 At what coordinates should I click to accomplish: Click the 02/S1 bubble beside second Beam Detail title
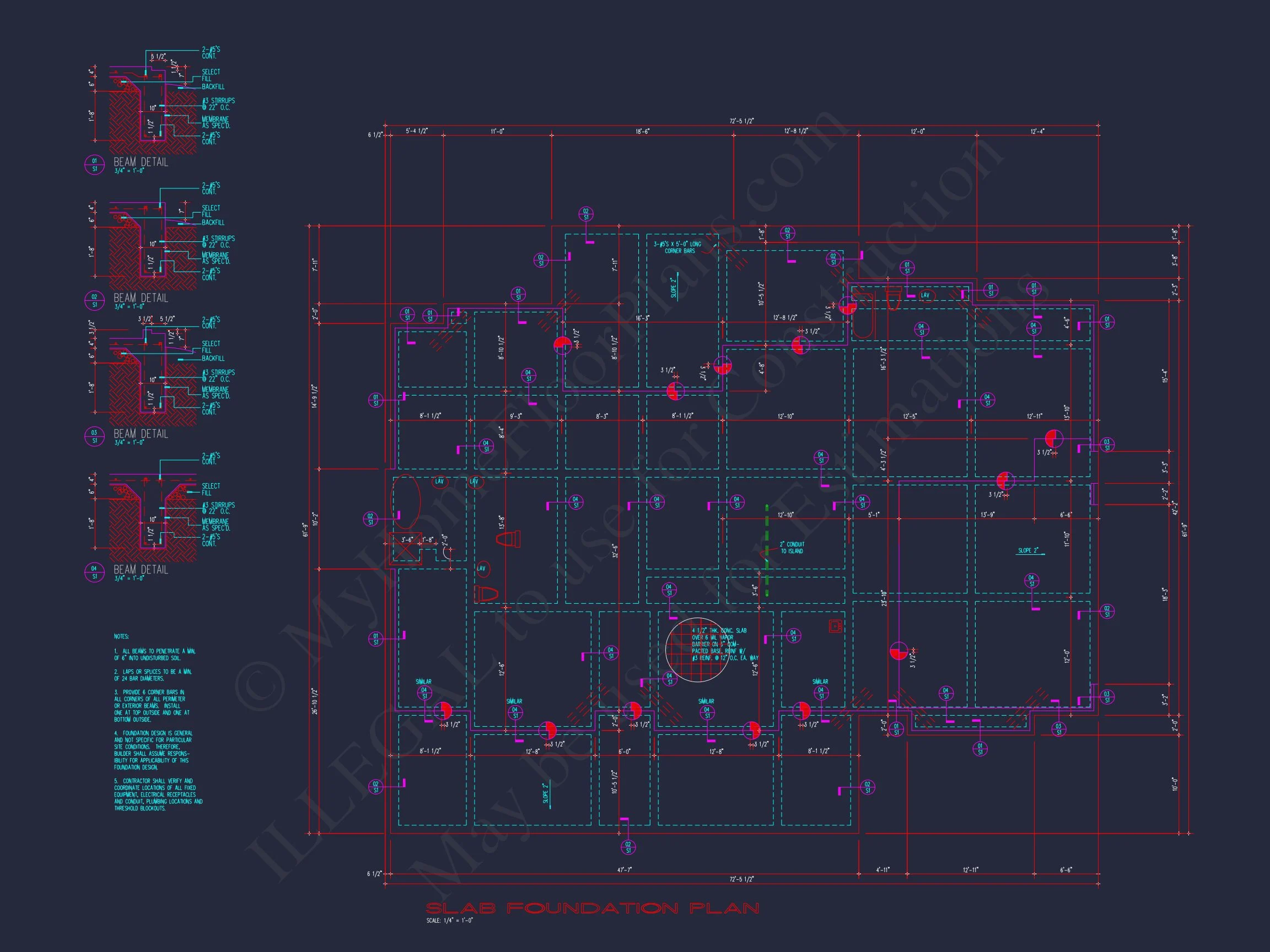tap(94, 301)
